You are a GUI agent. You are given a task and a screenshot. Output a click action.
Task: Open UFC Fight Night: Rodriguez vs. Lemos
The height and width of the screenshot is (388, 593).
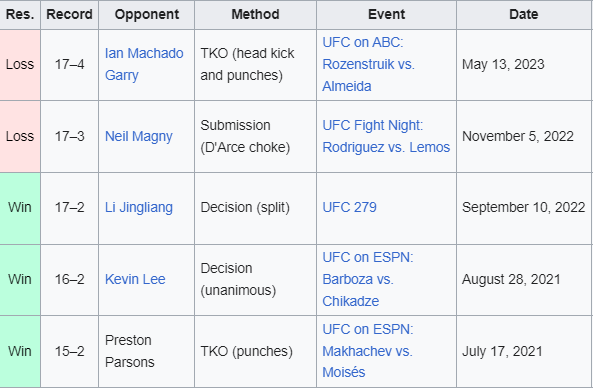point(386,136)
